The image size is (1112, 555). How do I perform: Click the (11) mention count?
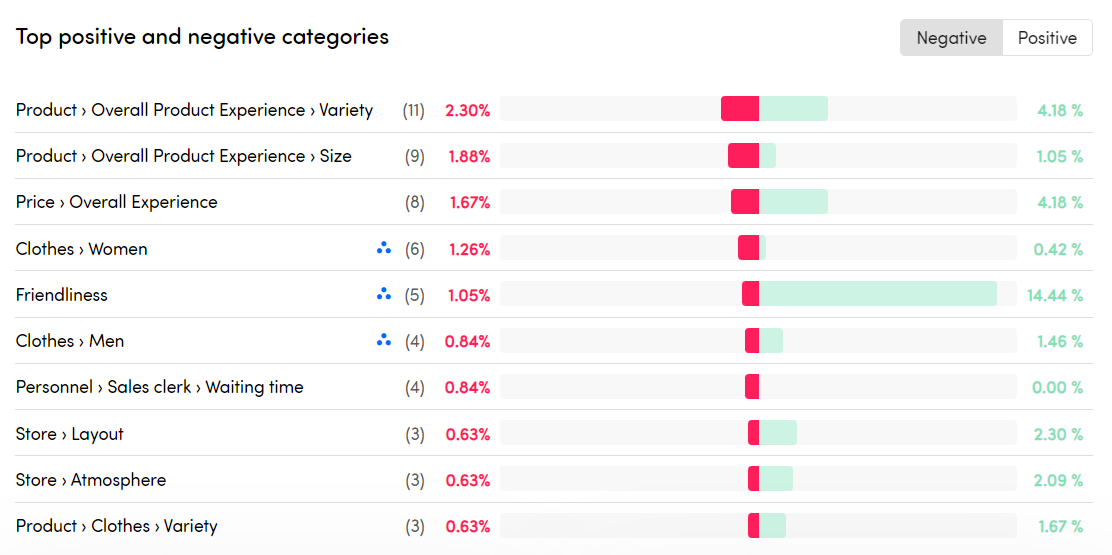pos(414,110)
